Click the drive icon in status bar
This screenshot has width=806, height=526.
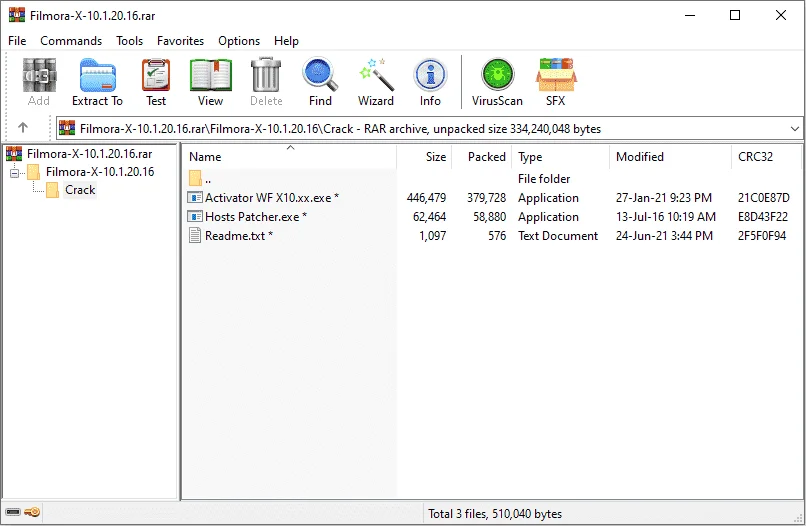pos(13,512)
